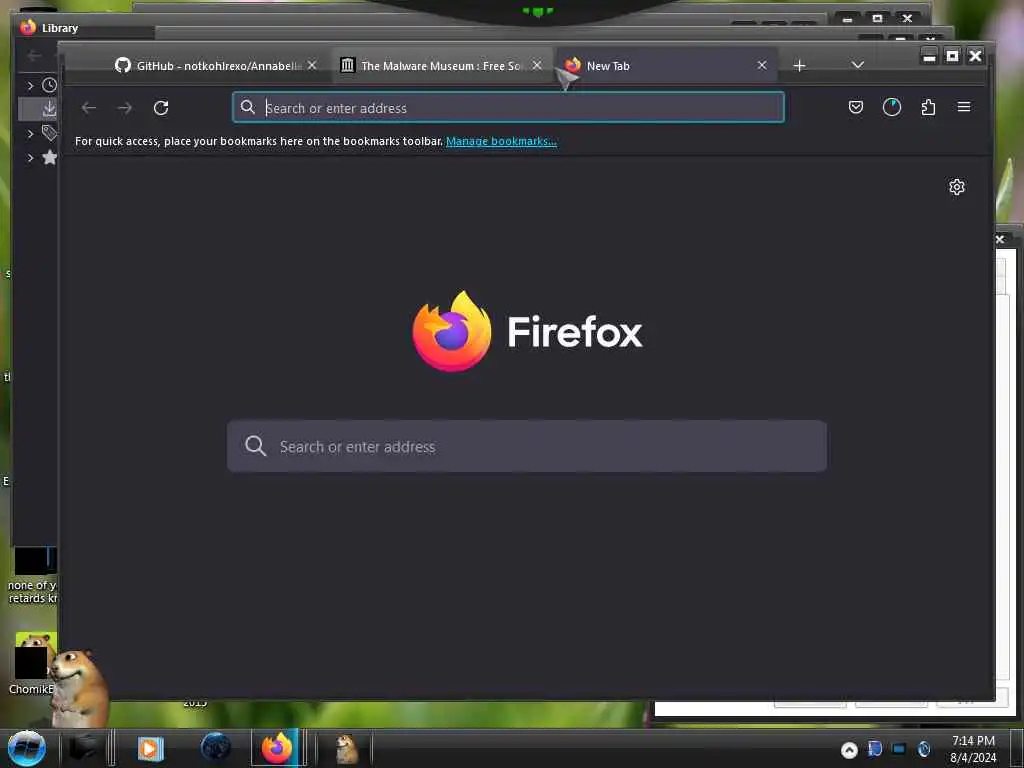Click the network monitor tray icon
1024x768 pixels.
899,749
